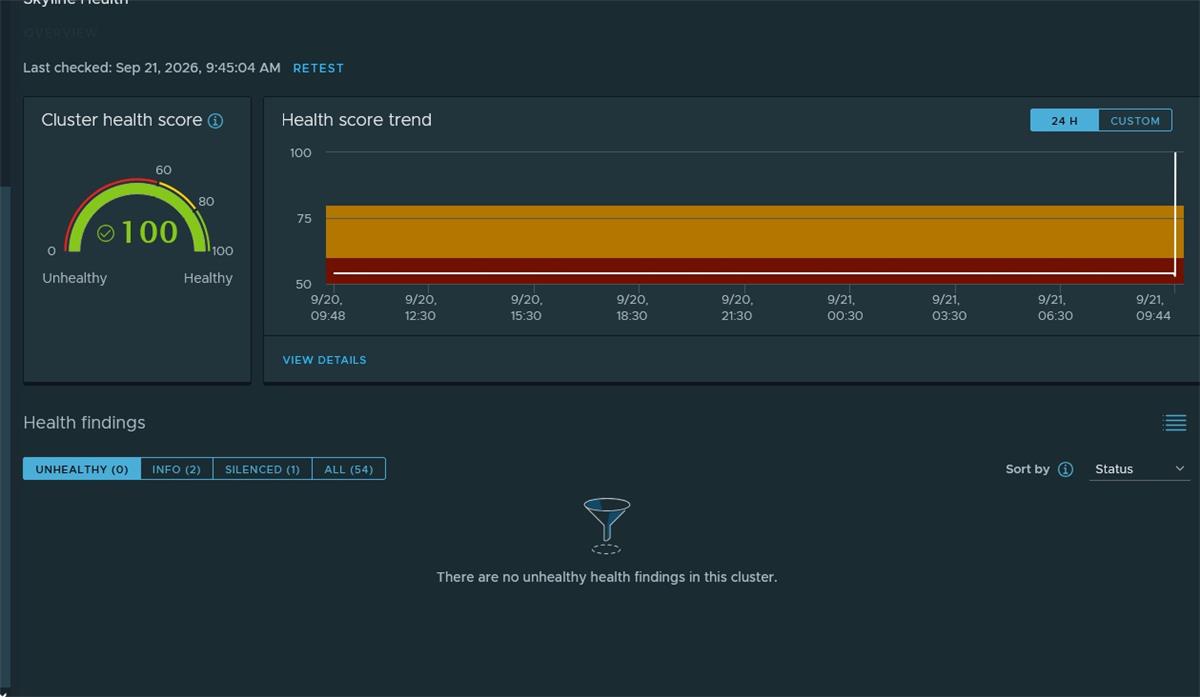Show the UNHEALTHY (0) findings tab

click(82, 469)
